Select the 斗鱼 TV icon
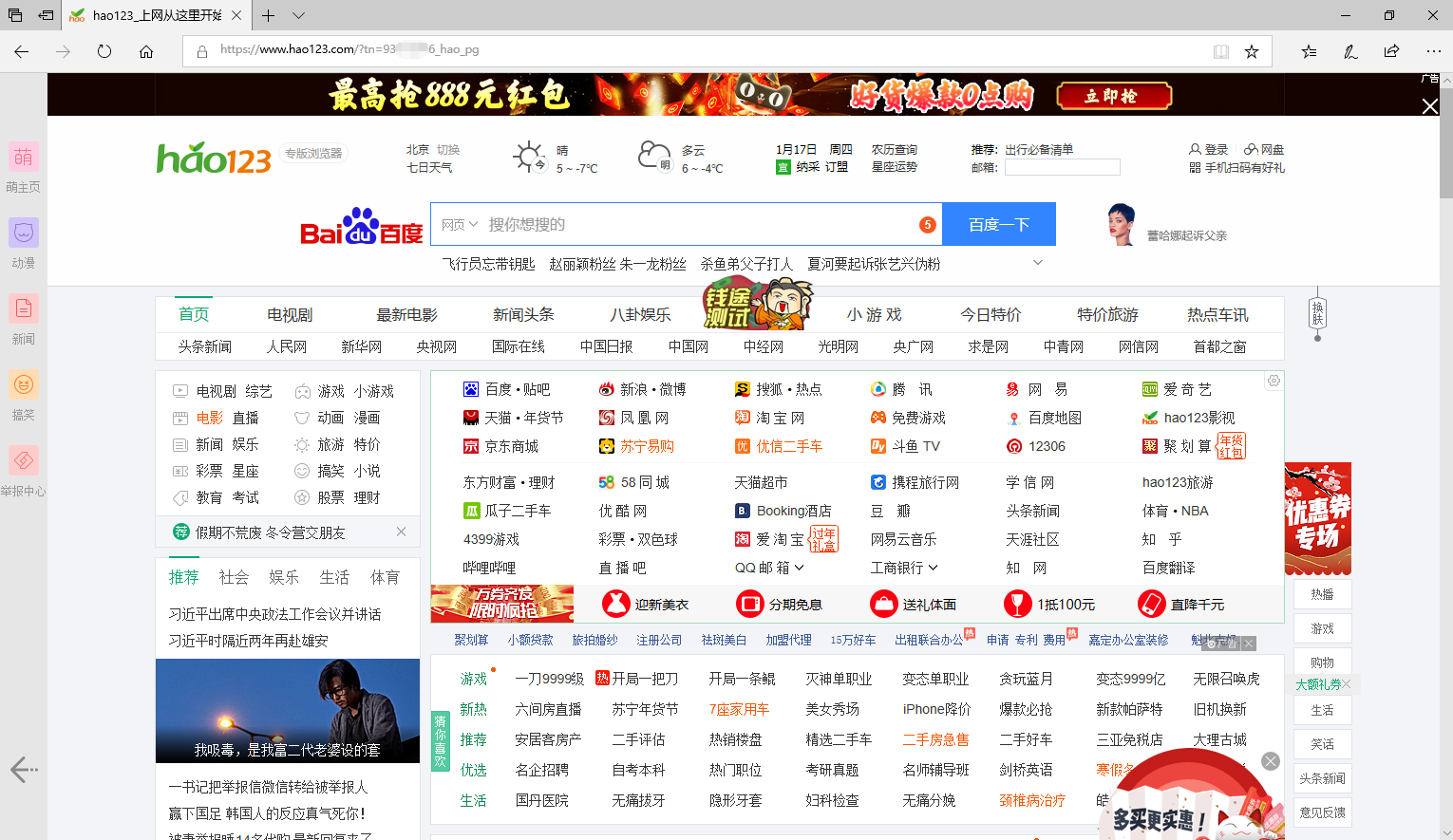This screenshot has width=1453, height=840. coord(877,445)
